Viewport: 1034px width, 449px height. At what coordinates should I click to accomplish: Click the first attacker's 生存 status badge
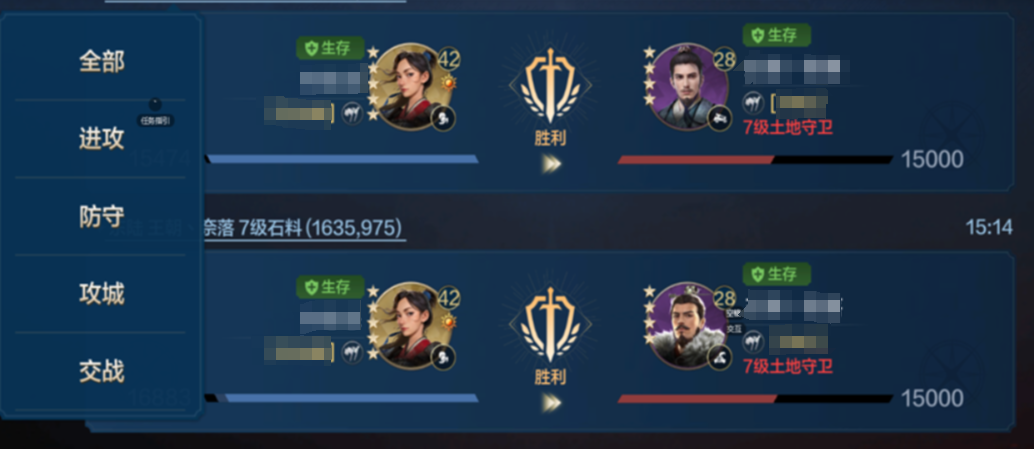click(330, 47)
